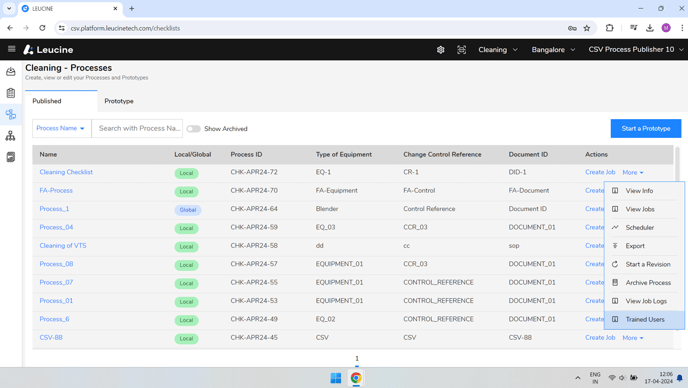The height and width of the screenshot is (388, 688).
Task: Open the browser tab search chevron
Action: [x=9, y=8]
